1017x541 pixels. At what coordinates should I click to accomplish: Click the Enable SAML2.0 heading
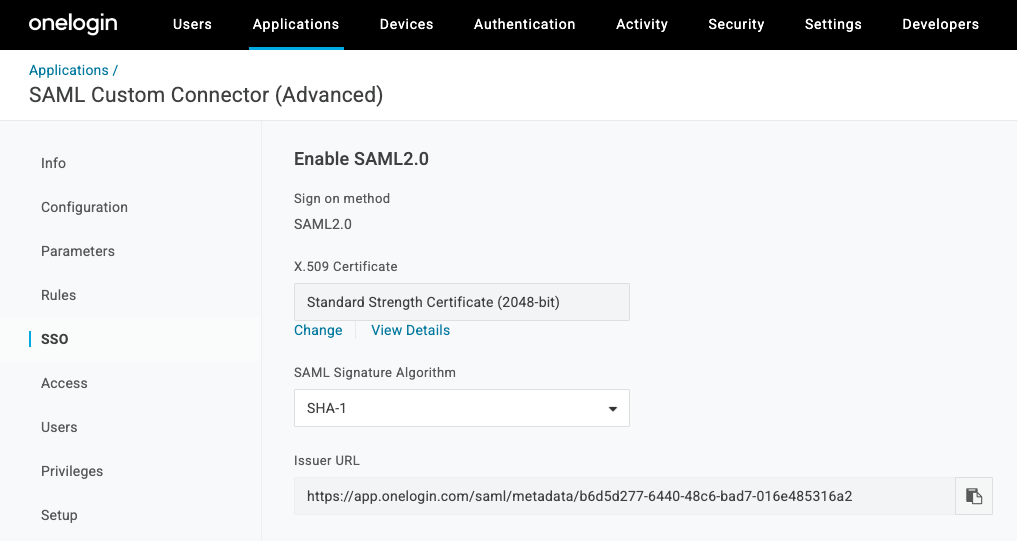(x=361, y=159)
